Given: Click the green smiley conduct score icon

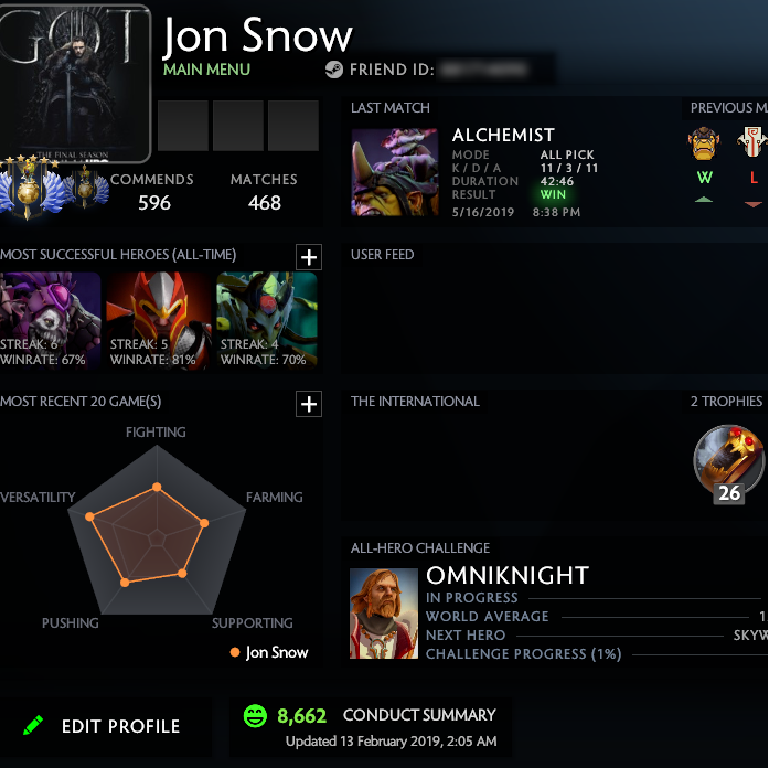Looking at the screenshot, I should (x=255, y=716).
